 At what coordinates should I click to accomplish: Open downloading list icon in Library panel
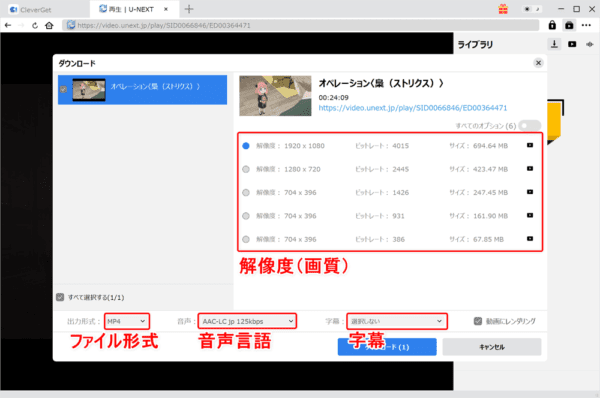click(x=554, y=44)
